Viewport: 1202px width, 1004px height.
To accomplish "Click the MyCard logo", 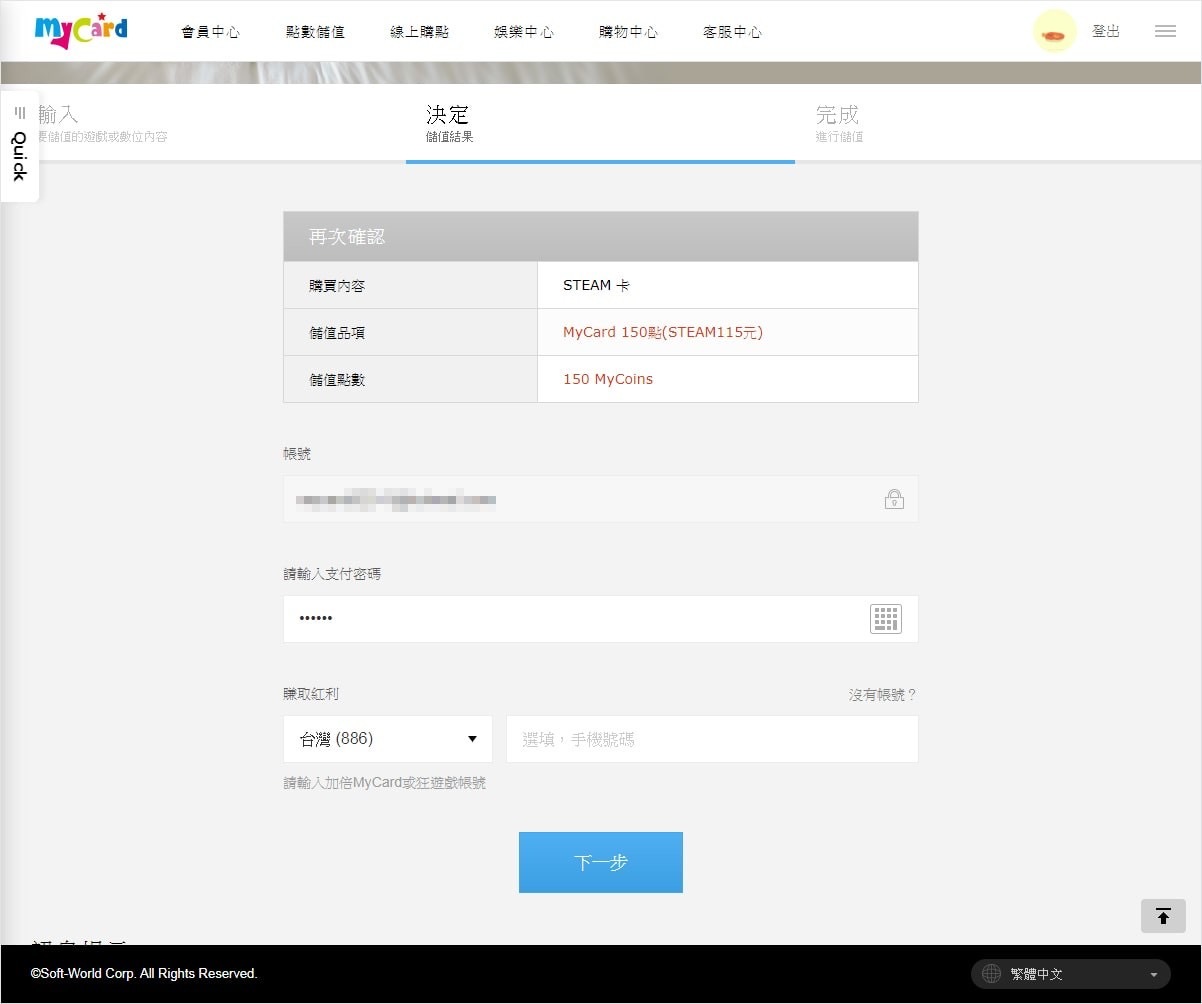I will click(81, 31).
